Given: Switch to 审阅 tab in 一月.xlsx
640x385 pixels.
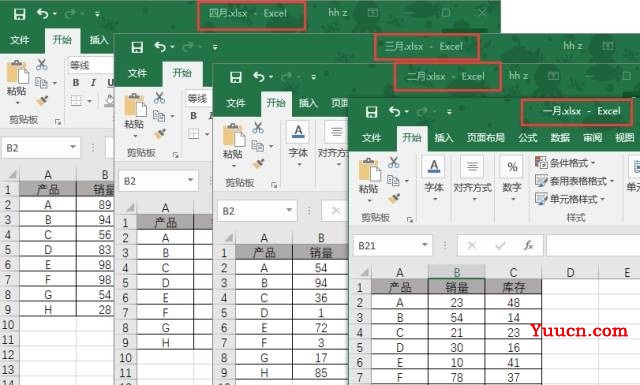Looking at the screenshot, I should (592, 138).
